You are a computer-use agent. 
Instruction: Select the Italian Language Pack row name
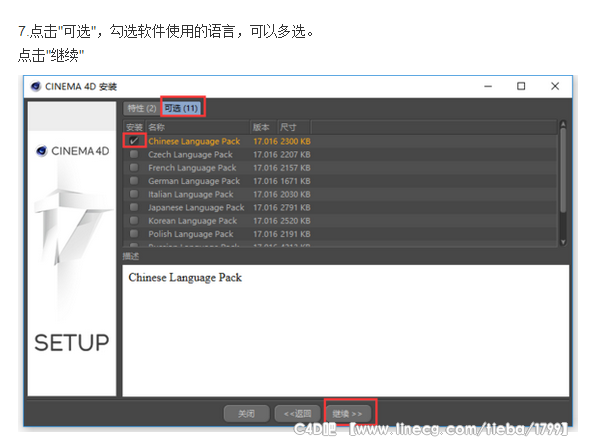click(191, 194)
